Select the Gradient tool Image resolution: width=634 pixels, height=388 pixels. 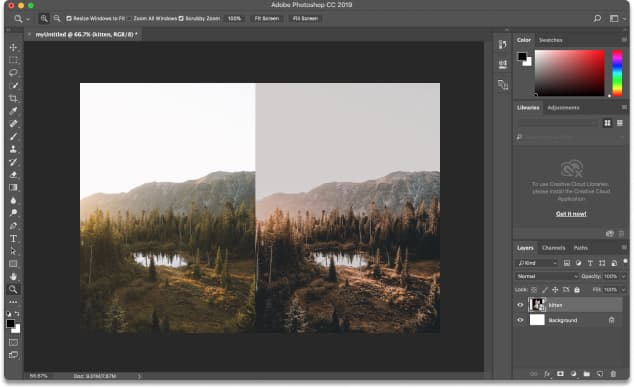pos(13,188)
